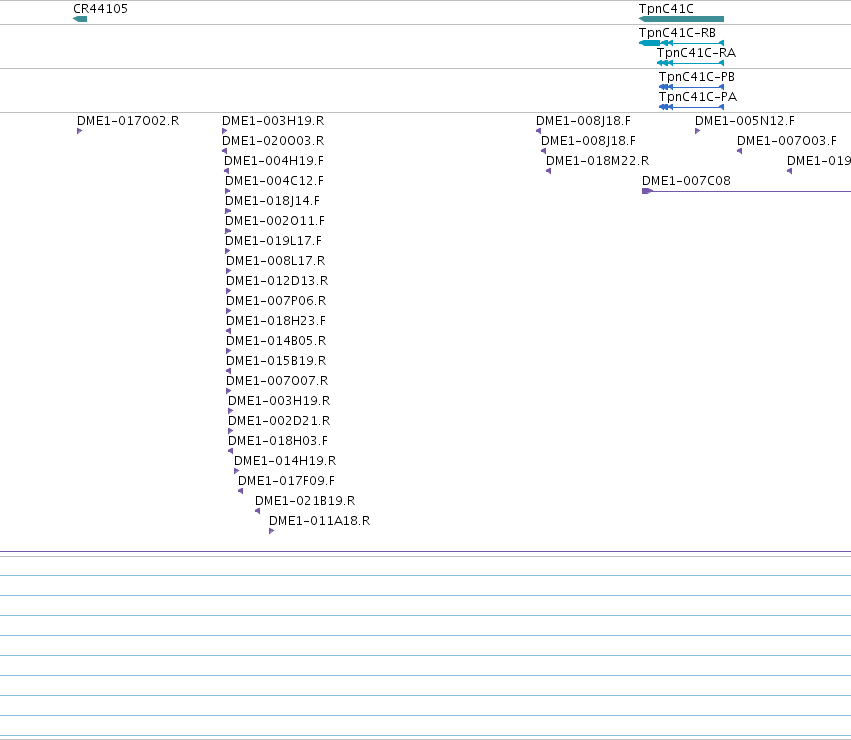
Task: Click the arrow marker under DME1-007O03.F
Action: pyautogui.click(x=739, y=151)
